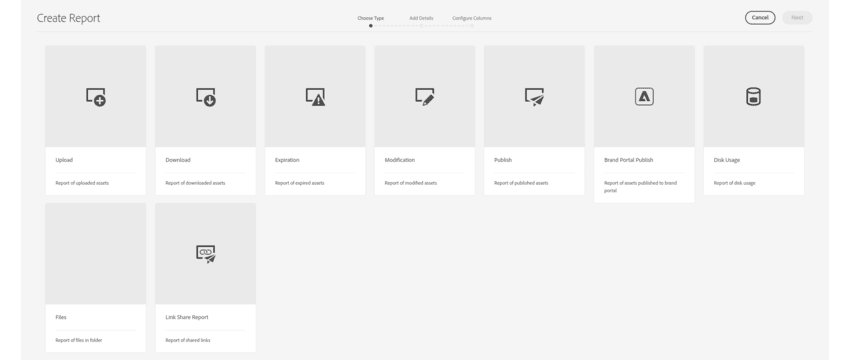Screen dimensions: 850x360
Task: Go to the Configure Columns step
Action: tap(472, 18)
